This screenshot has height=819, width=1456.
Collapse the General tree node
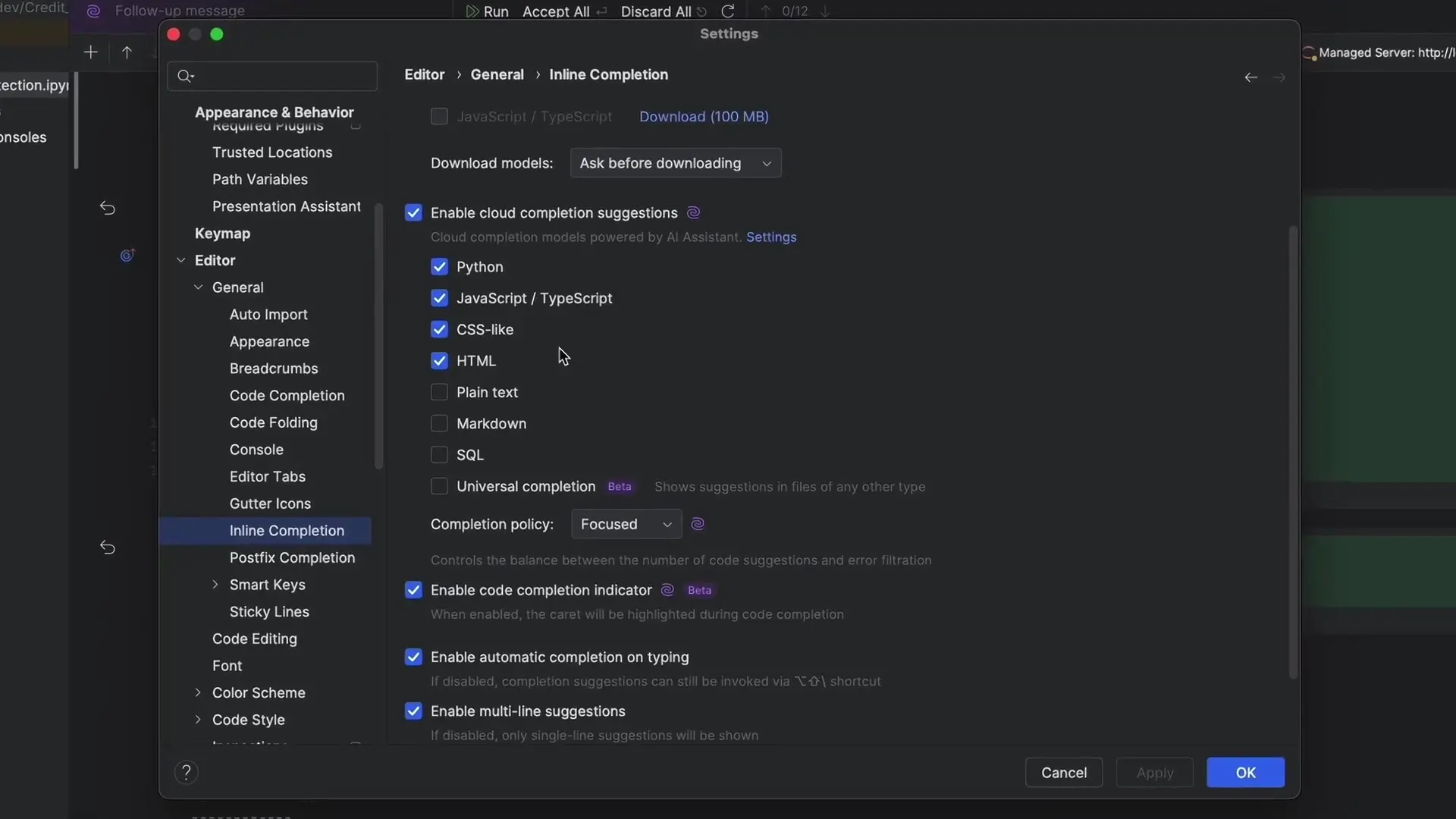pos(199,287)
